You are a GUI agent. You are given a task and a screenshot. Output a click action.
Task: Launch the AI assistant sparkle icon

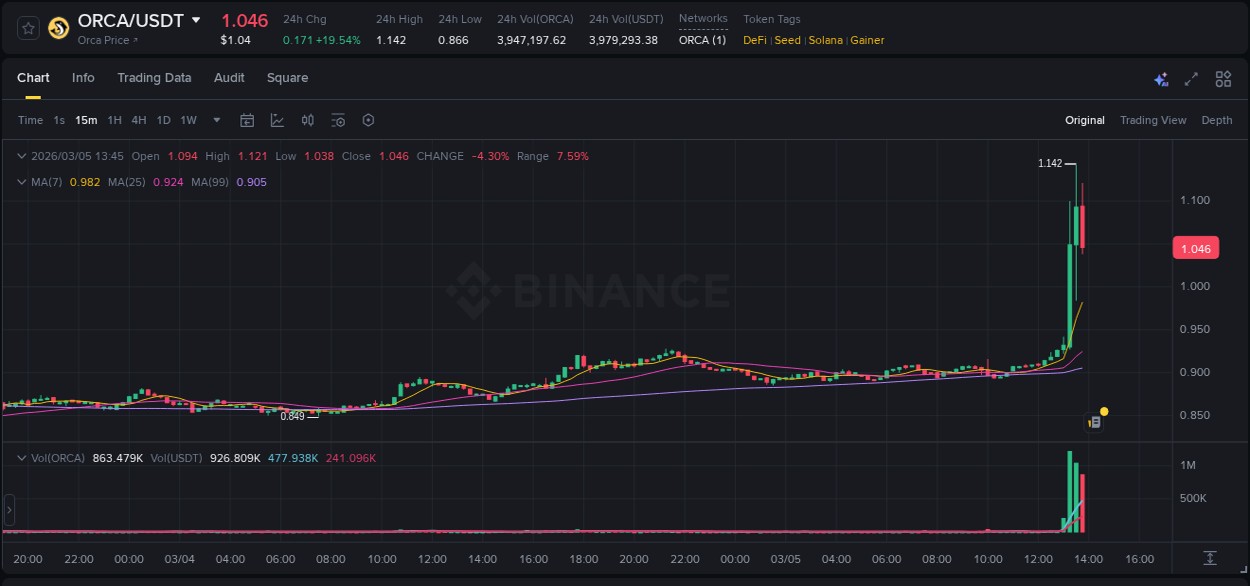pyautogui.click(x=1161, y=78)
